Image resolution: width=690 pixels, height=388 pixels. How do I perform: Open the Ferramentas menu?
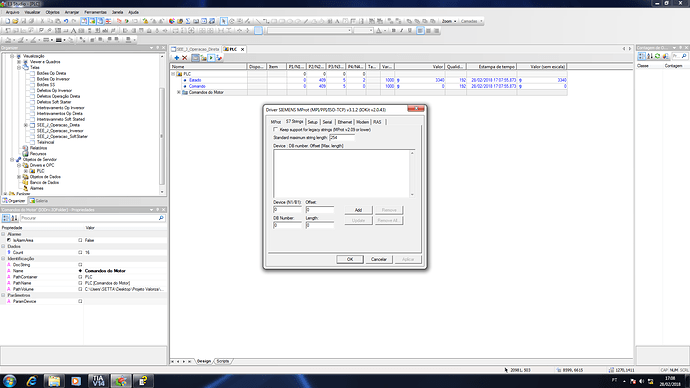pyautogui.click(x=95, y=12)
